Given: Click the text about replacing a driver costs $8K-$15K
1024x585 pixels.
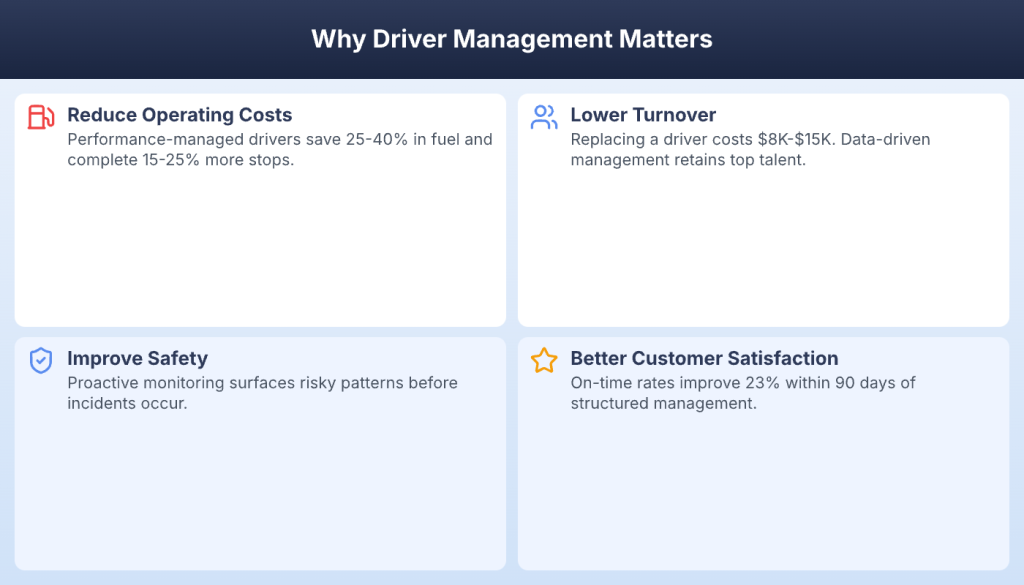Looking at the screenshot, I should (750, 150).
